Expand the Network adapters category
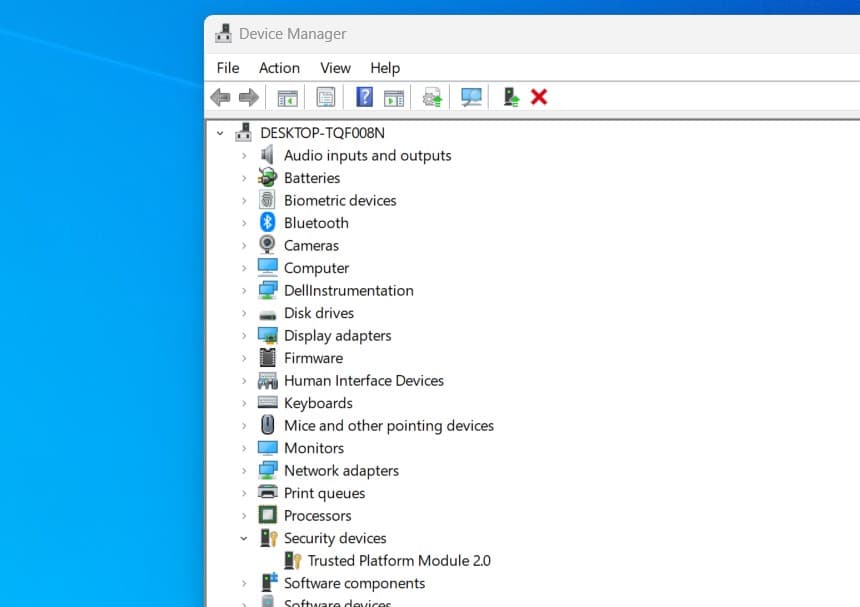This screenshot has height=607, width=860. coord(243,471)
